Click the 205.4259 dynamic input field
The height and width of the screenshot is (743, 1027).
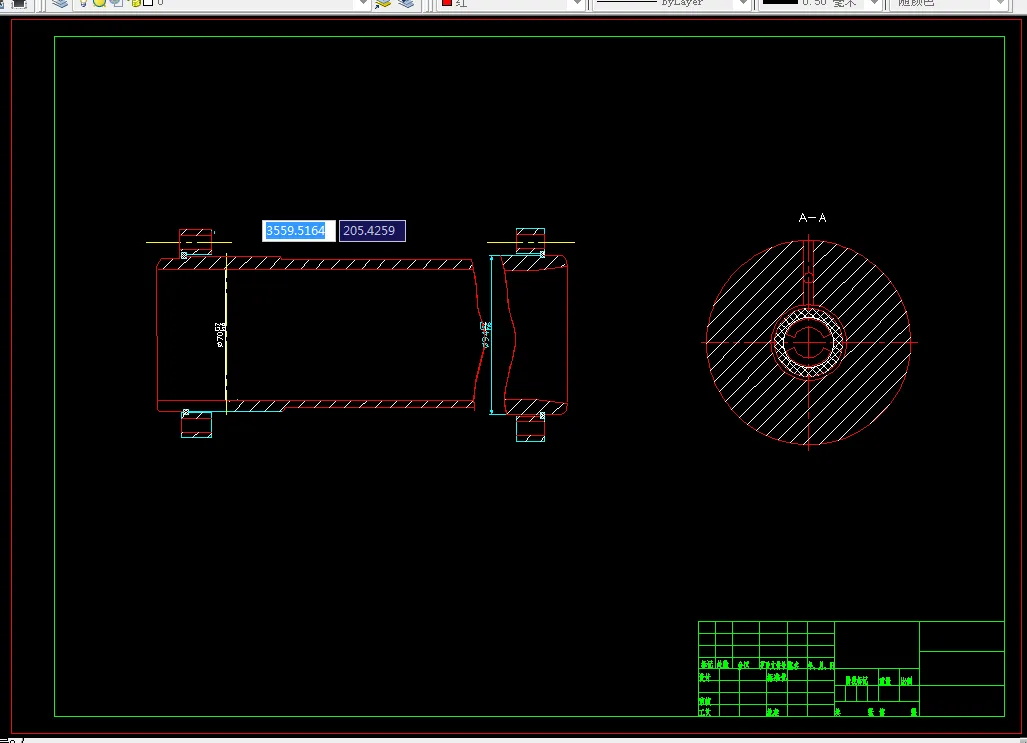click(372, 231)
